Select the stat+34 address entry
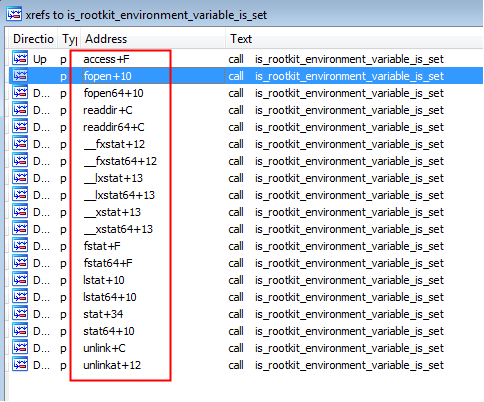The image size is (484, 402). (103, 314)
